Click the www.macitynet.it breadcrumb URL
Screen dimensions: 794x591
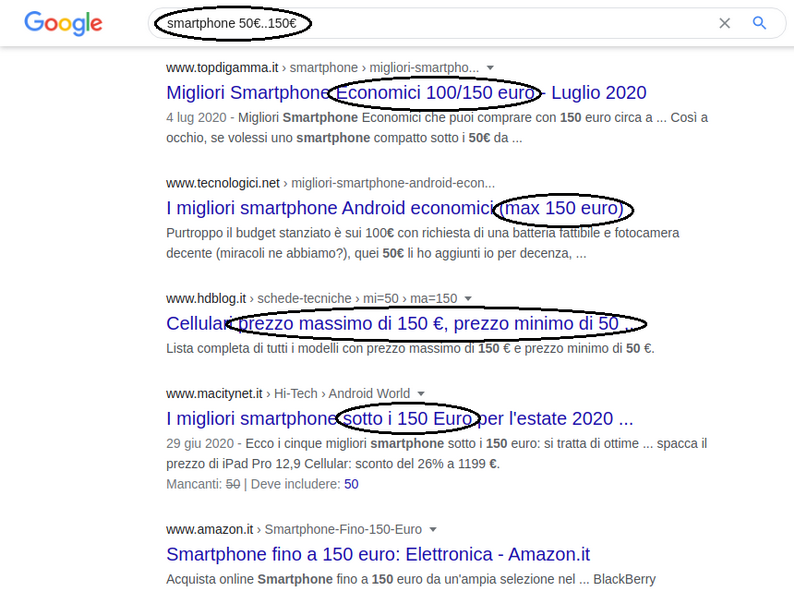point(214,394)
